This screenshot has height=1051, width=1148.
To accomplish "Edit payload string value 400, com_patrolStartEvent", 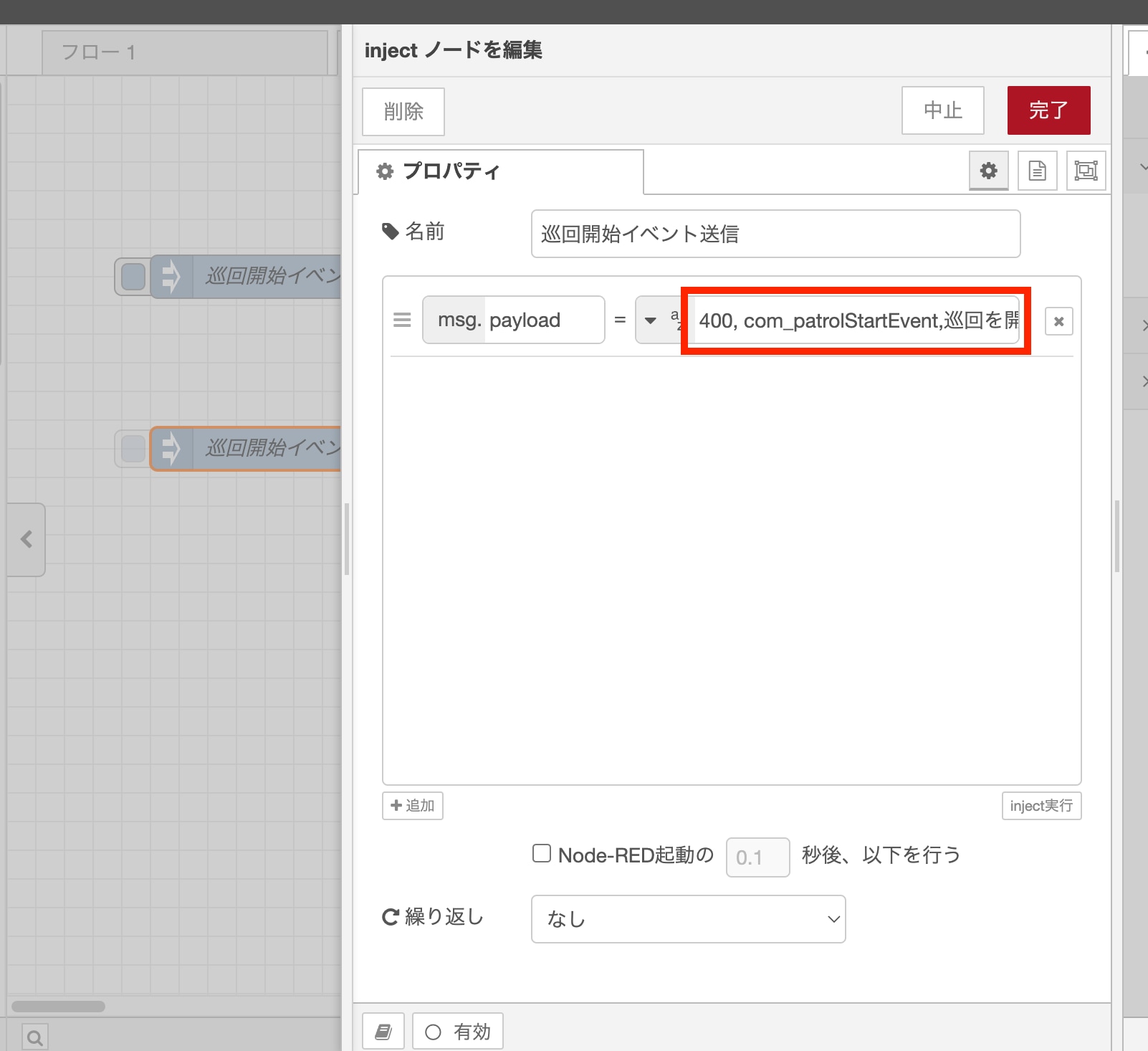I will pos(856,320).
